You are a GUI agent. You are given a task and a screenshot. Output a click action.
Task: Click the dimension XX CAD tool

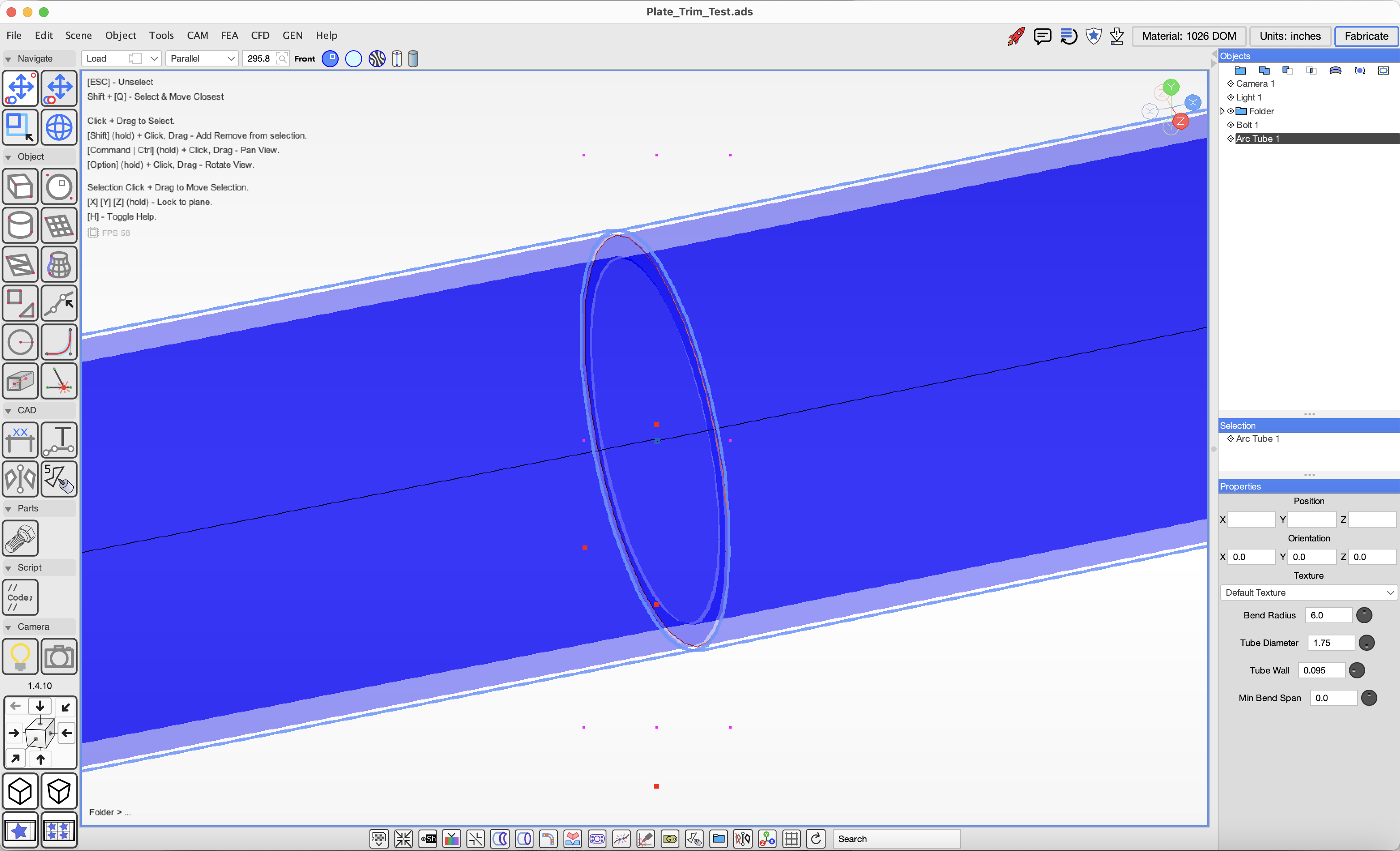(20, 440)
